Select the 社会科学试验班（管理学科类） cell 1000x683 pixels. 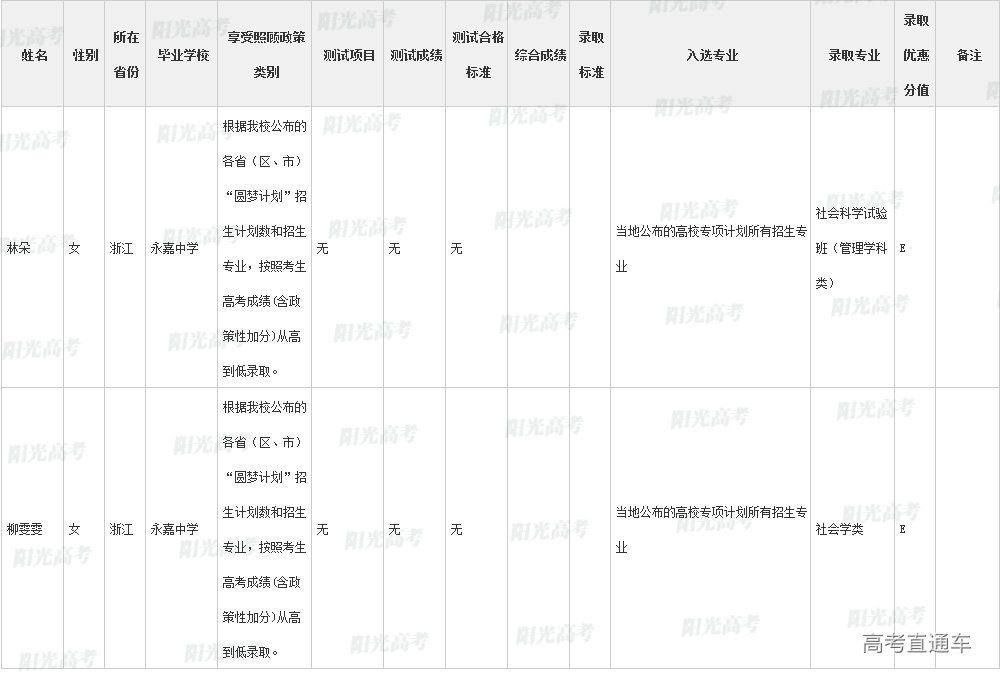coord(852,248)
